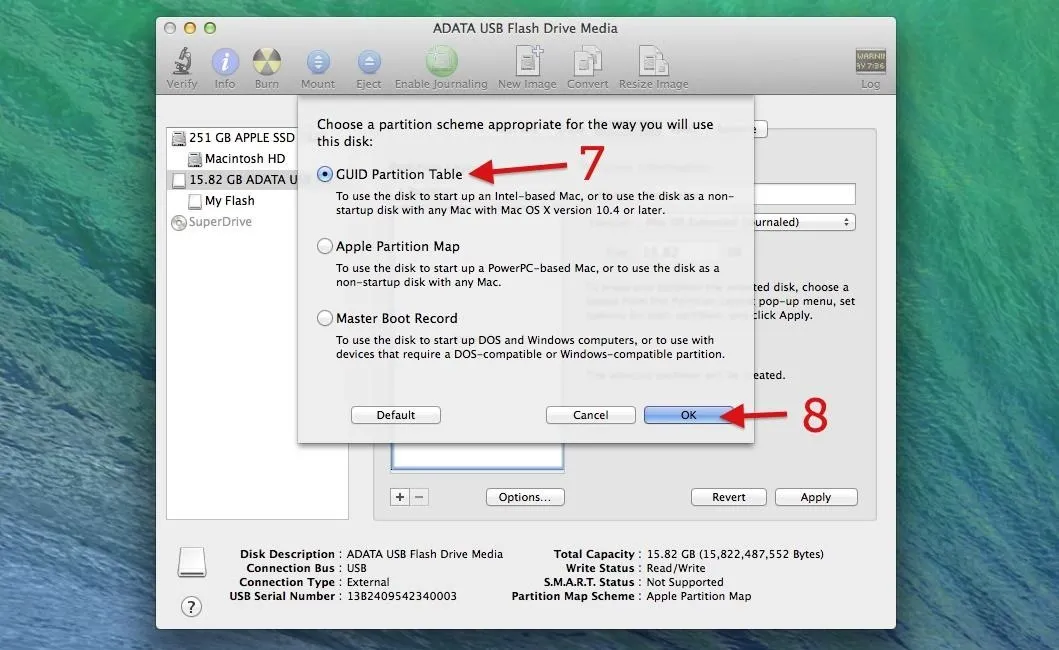This screenshot has width=1059, height=650.
Task: Click the Enable Journaling toolbar icon
Action: (x=441, y=61)
